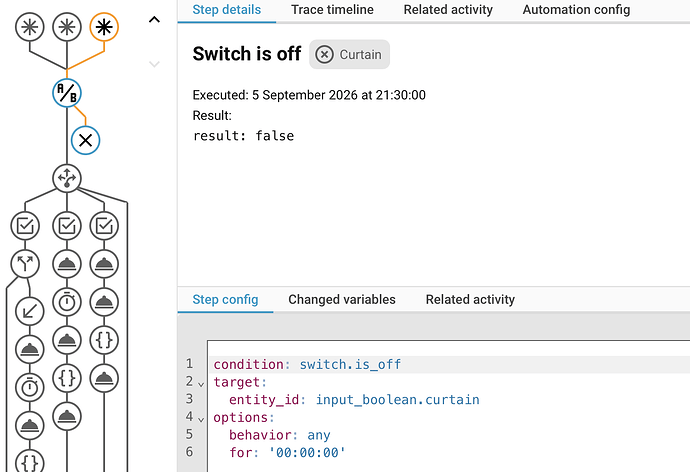
Task: Open the top Related activity tab
Action: (x=448, y=10)
